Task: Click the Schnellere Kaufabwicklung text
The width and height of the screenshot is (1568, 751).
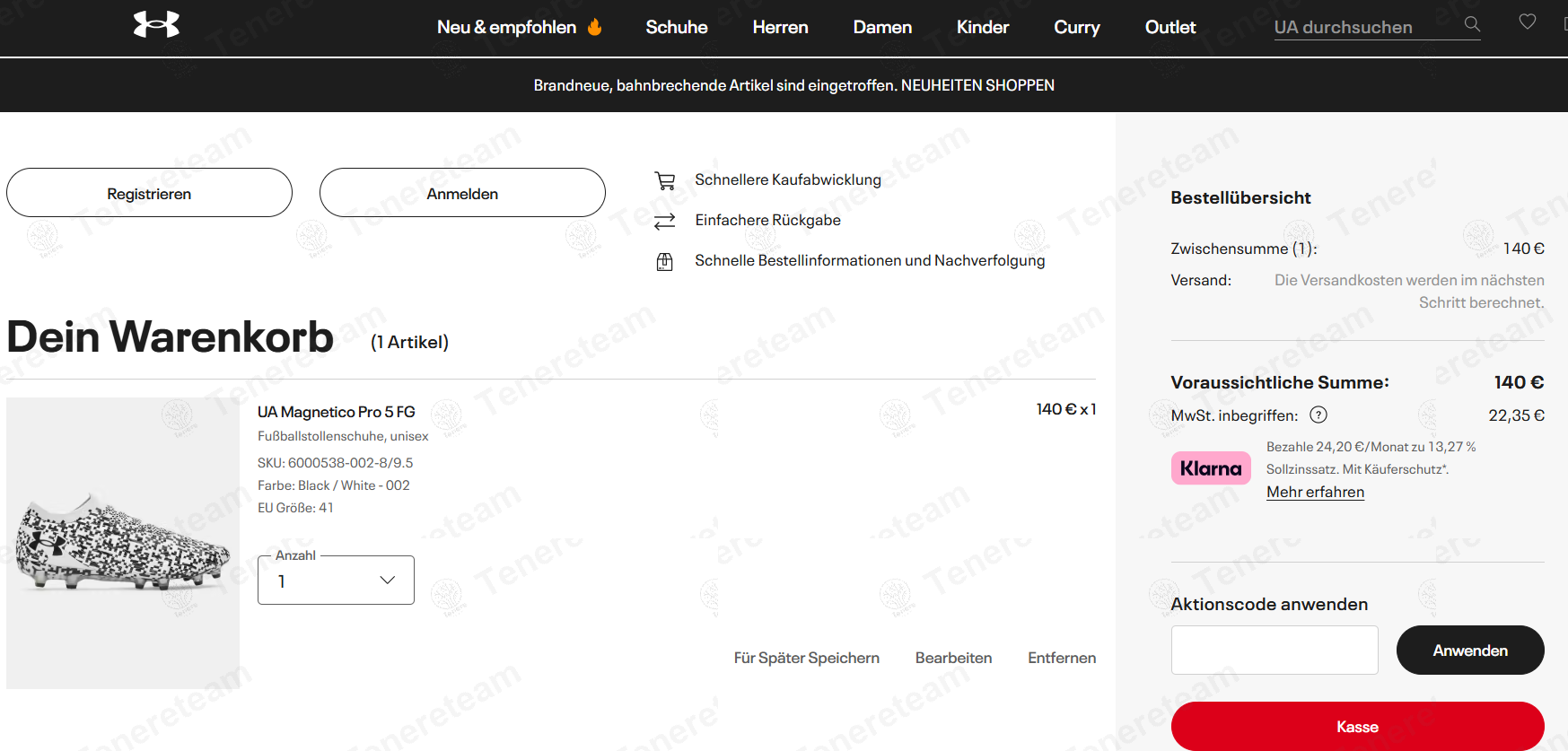Action: coord(788,179)
